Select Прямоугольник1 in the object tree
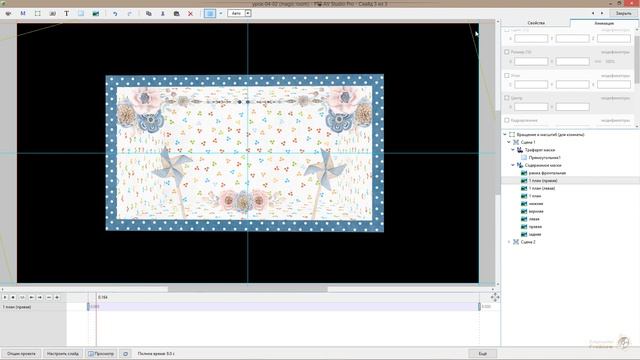This screenshot has height=360, width=640. click(x=544, y=158)
